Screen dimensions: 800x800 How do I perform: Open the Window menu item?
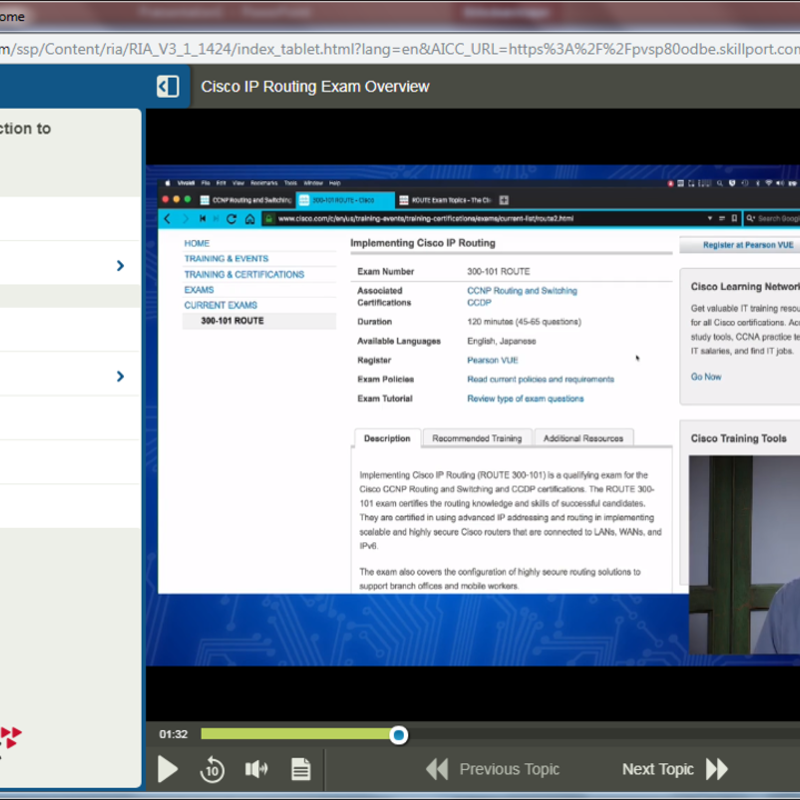313,183
